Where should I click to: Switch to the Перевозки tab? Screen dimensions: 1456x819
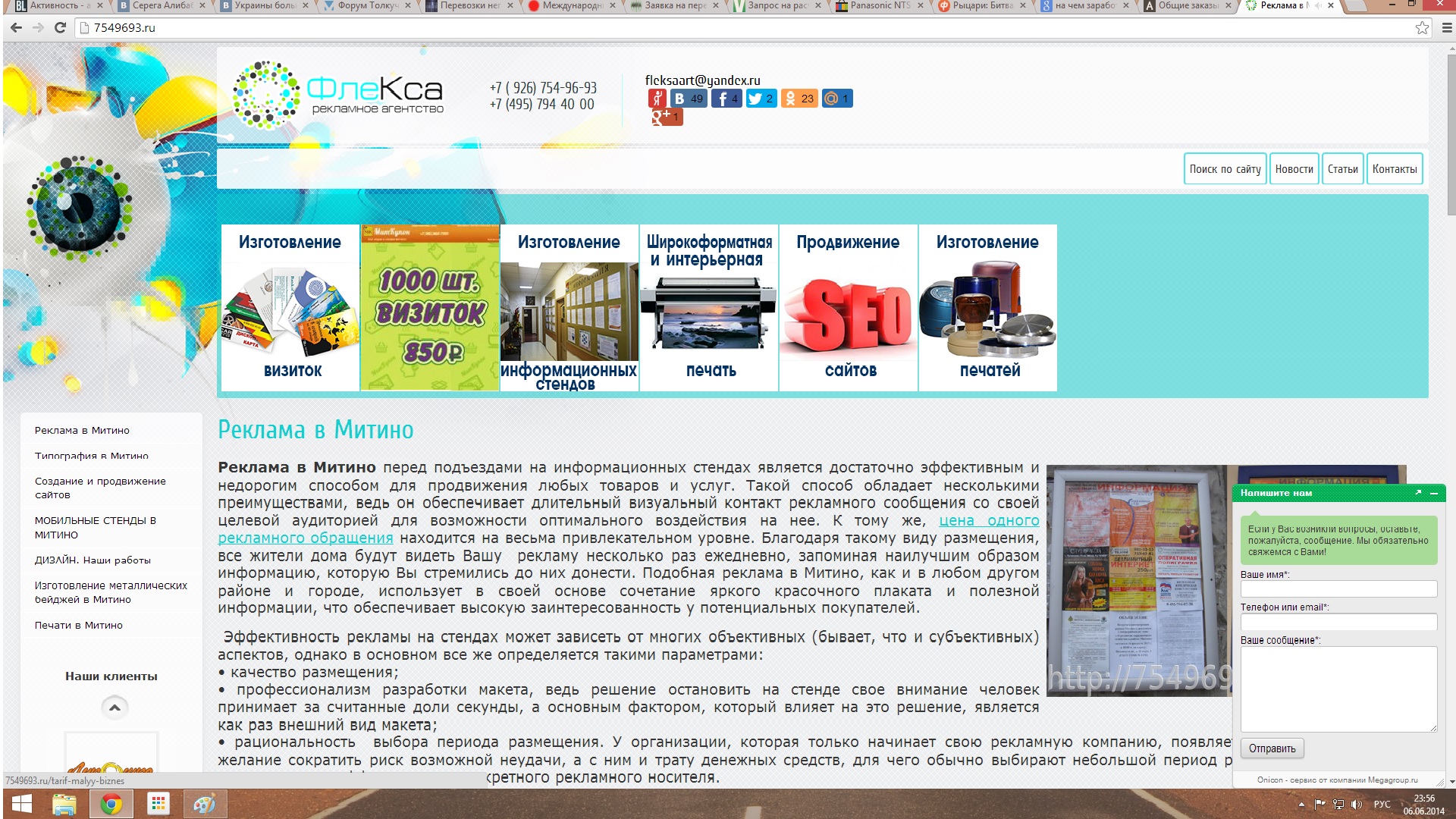(470, 6)
